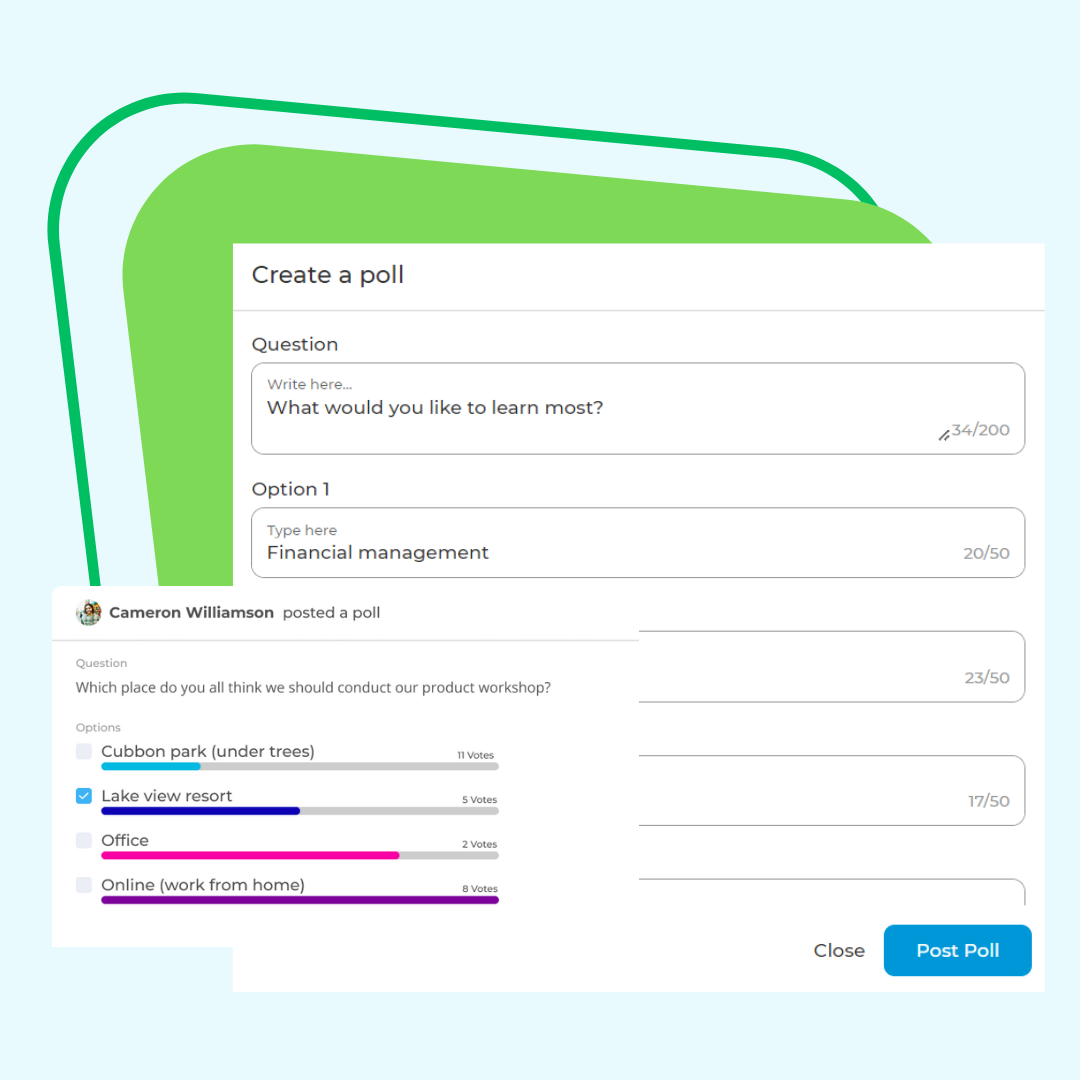
Task: Focus the Question text area
Action: point(638,408)
